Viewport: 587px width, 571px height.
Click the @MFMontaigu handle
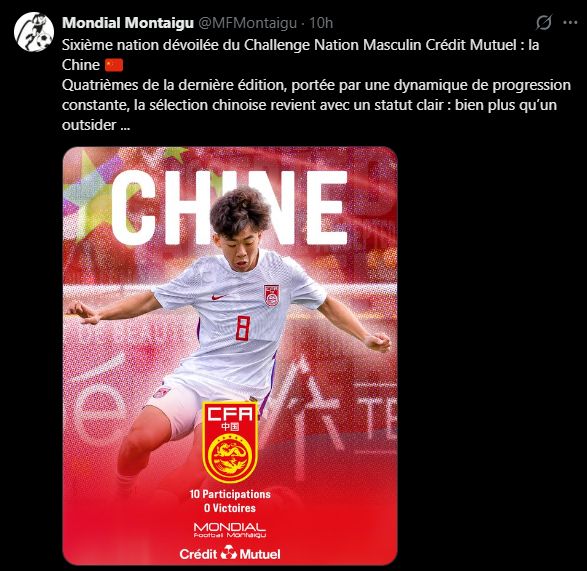pyautogui.click(x=247, y=23)
